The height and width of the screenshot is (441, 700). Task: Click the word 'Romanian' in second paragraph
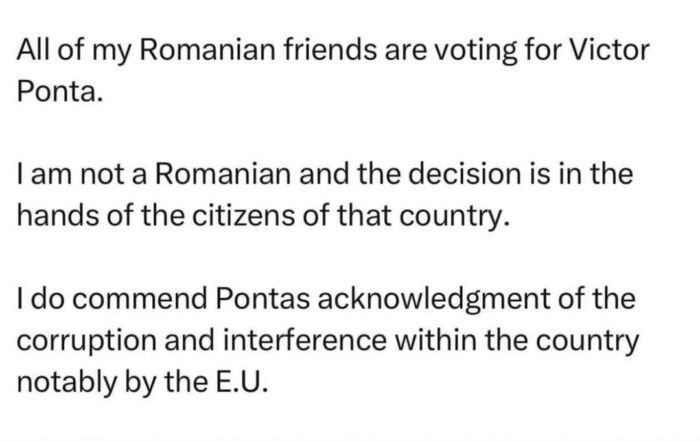tap(223, 174)
